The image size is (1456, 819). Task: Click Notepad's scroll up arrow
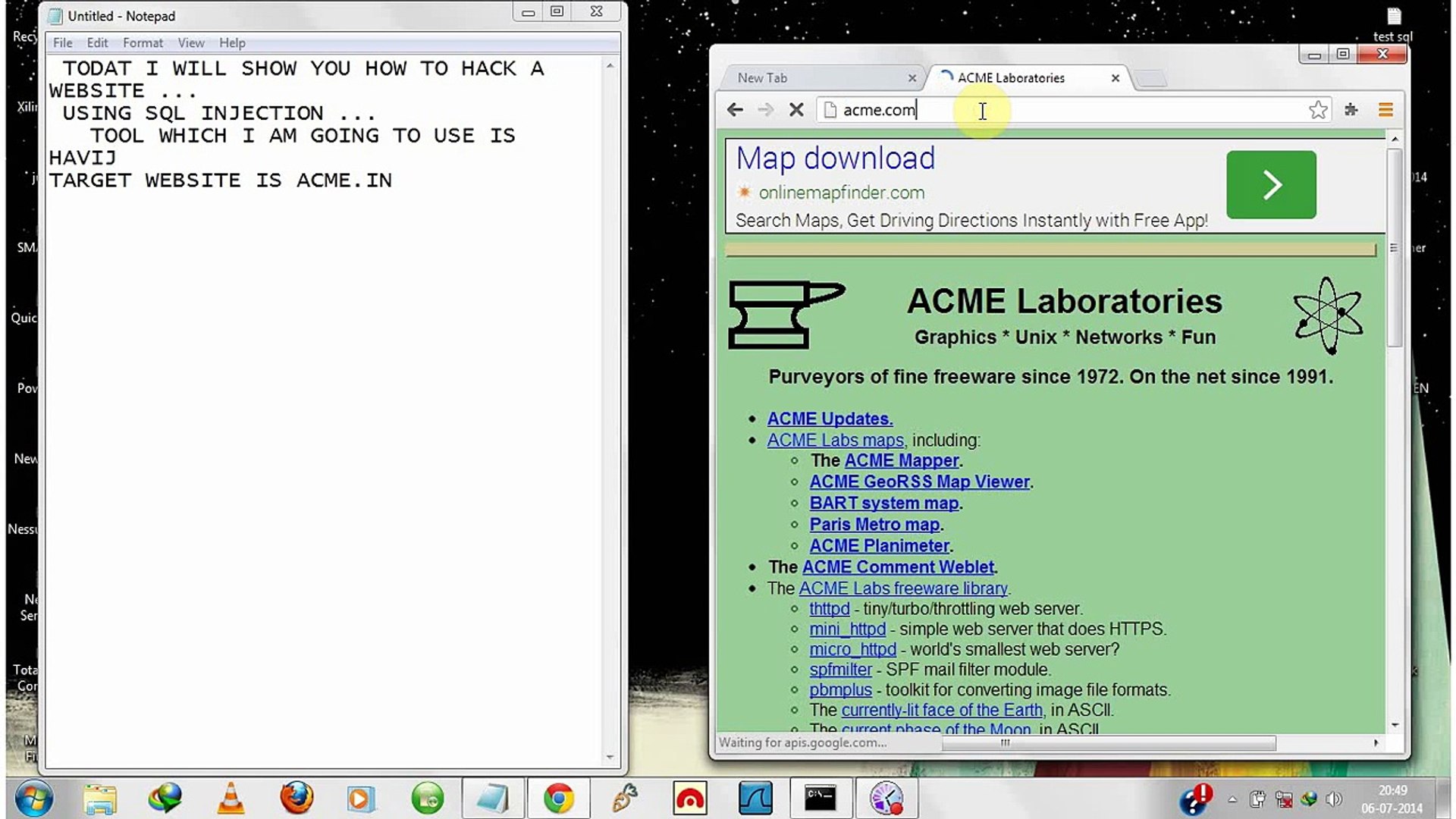pos(610,67)
